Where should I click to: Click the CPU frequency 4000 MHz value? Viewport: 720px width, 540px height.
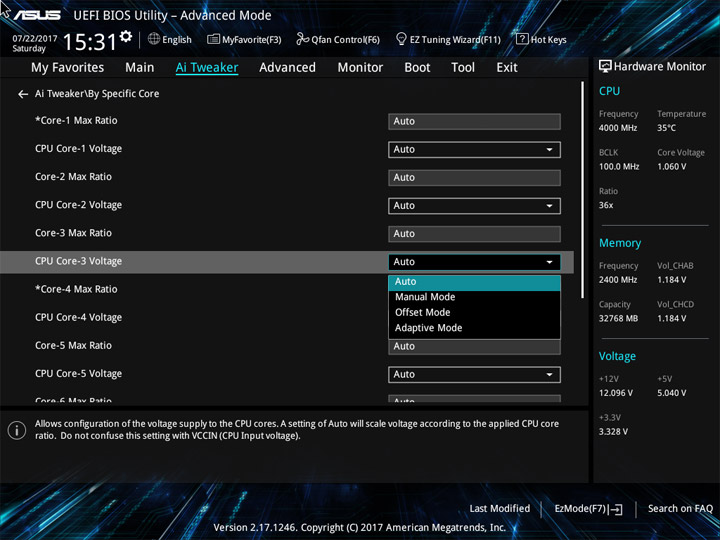point(618,128)
